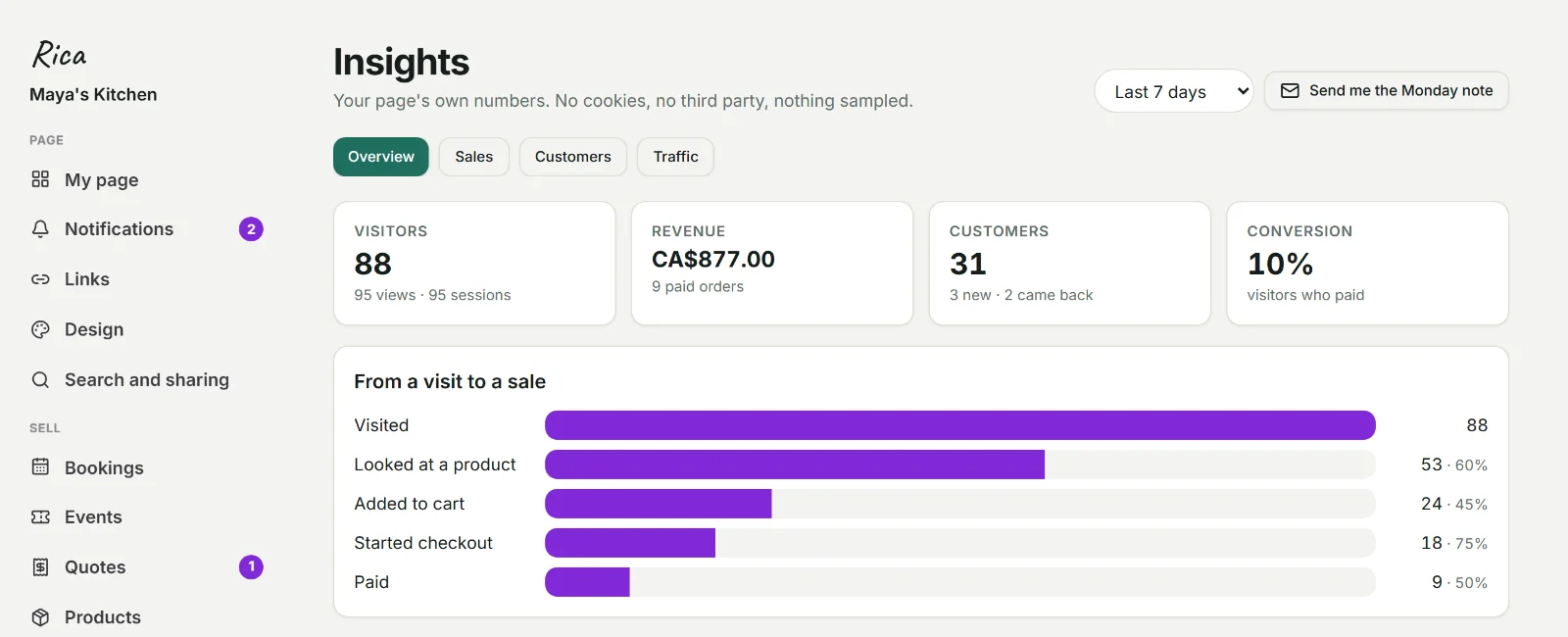Viewport: 1568px width, 637px height.
Task: Switch to the Sales tab
Action: tap(474, 157)
